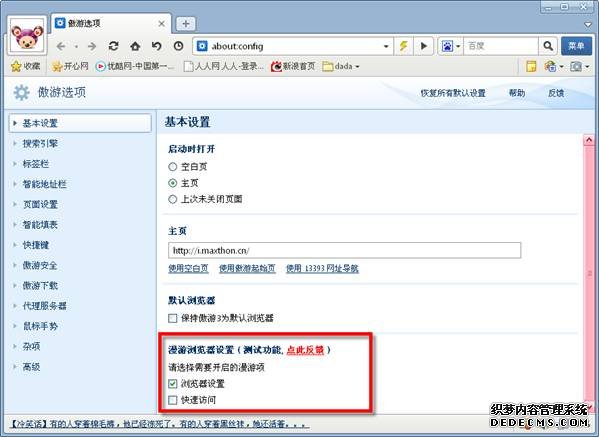Image resolution: width=599 pixels, height=437 pixels.
Task: Open the 新浪首页 bookmark
Action: [293, 66]
